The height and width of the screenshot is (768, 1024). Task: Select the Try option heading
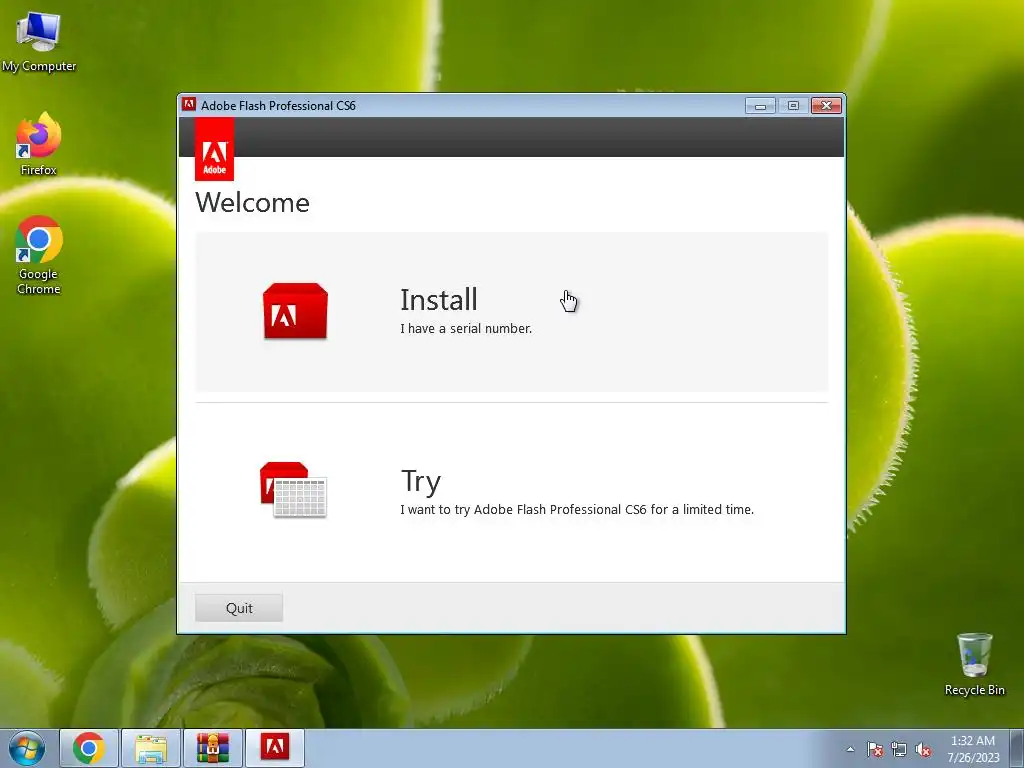tap(421, 482)
